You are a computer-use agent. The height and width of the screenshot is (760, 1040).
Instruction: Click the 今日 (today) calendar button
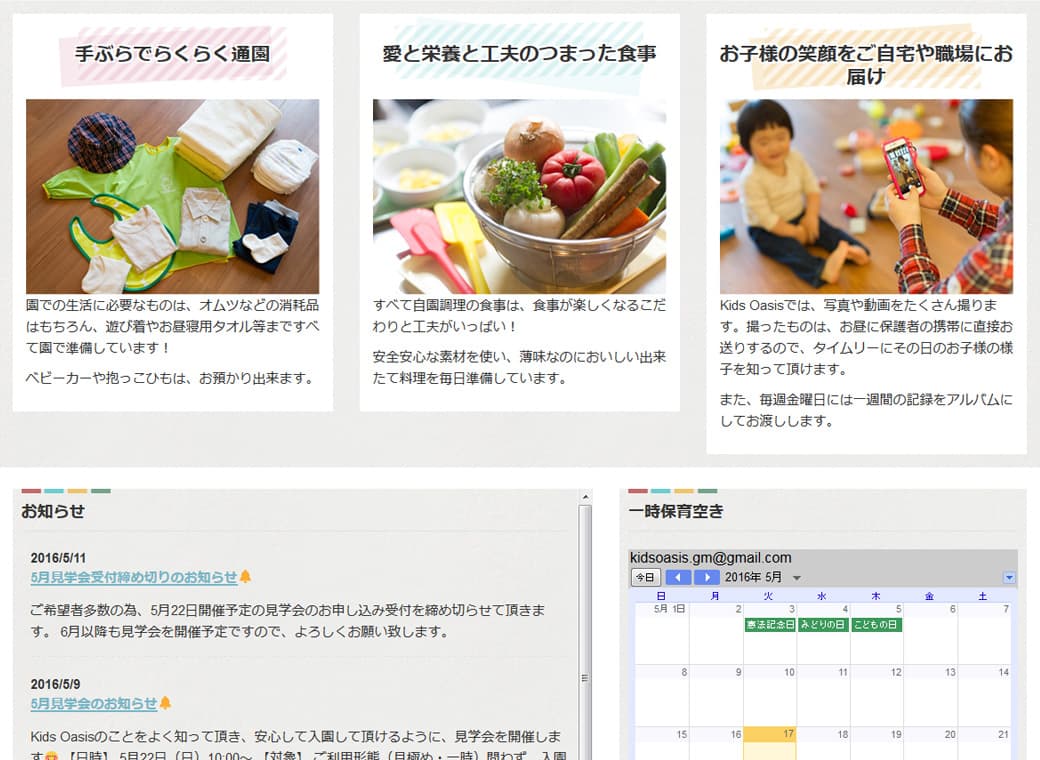coord(645,577)
